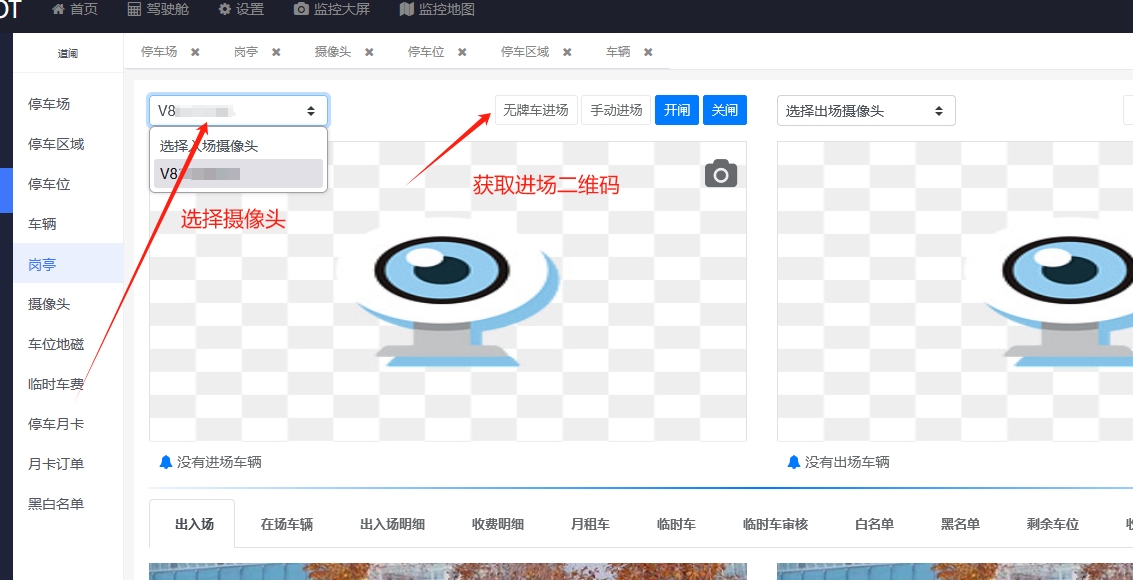Close the 车辆 tab
Screen dimensions: 1133x580
(x=648, y=52)
